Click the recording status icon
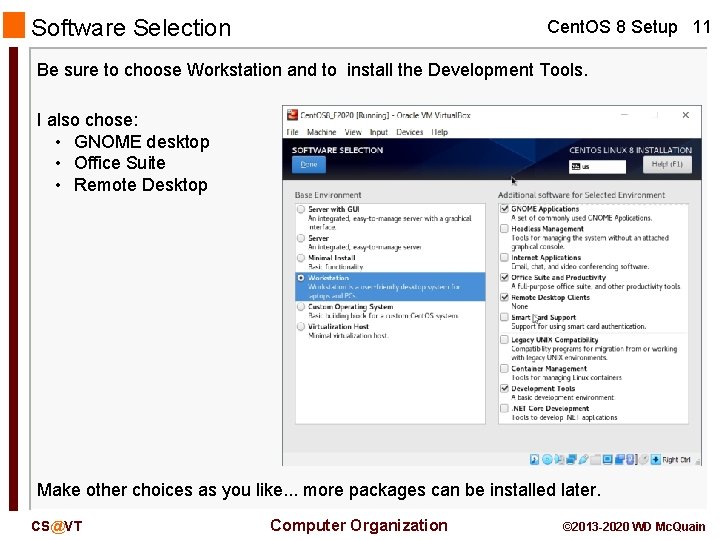This screenshot has width=720, height=540. point(620,460)
